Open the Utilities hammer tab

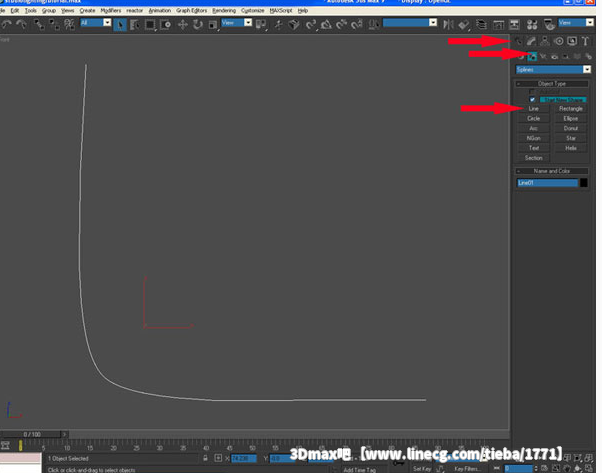click(585, 41)
